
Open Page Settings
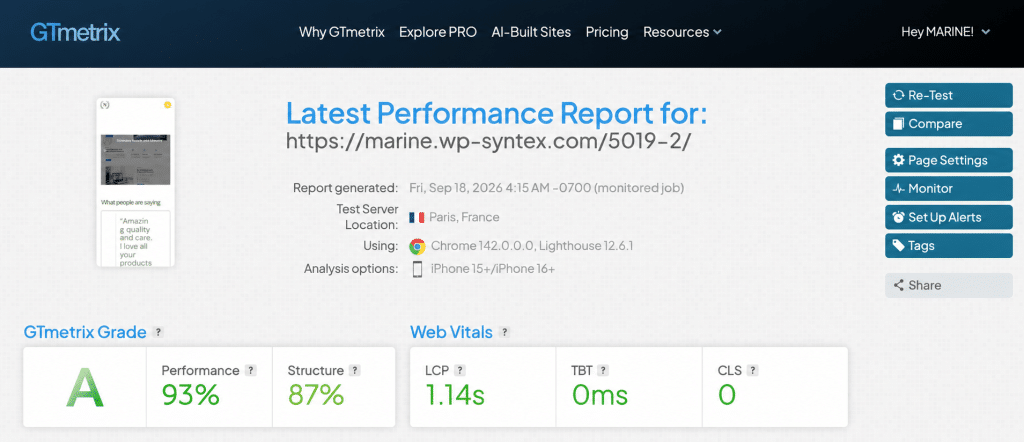point(949,160)
